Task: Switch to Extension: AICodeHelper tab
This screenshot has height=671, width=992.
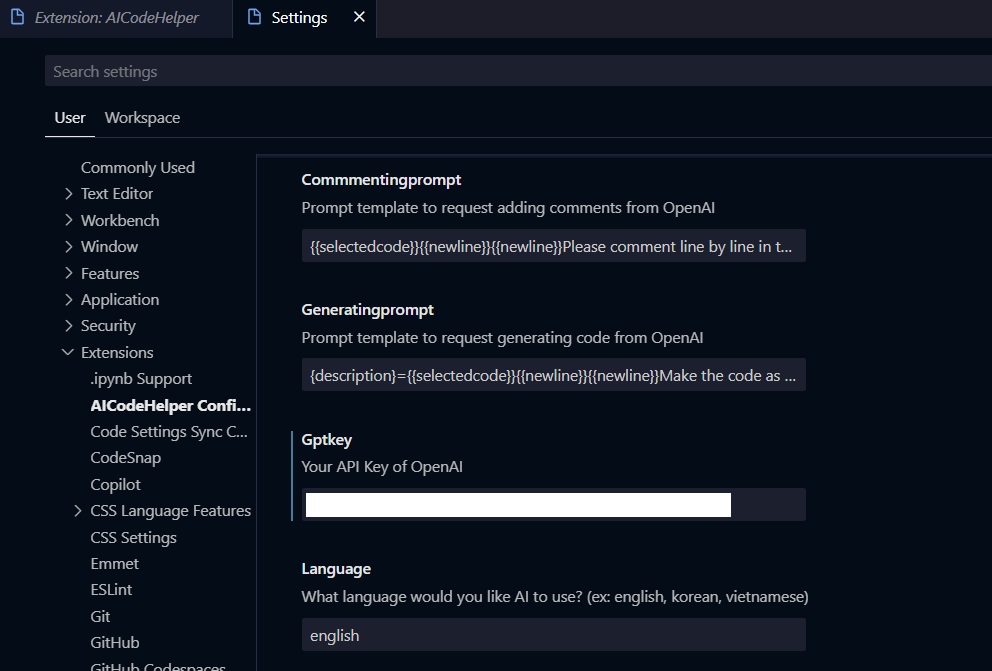Action: (116, 18)
